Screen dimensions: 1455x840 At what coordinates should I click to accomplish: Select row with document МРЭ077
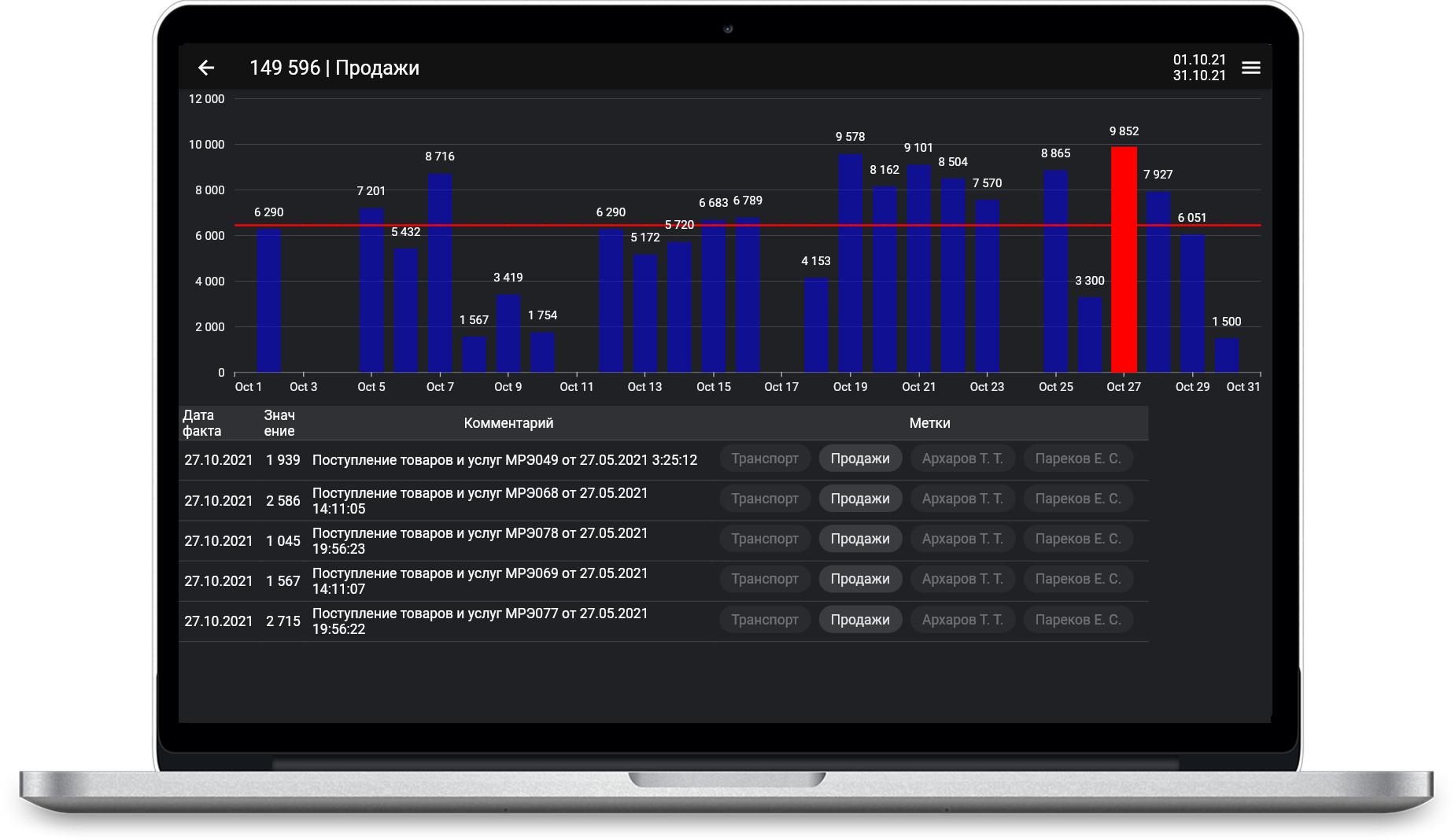click(x=663, y=621)
